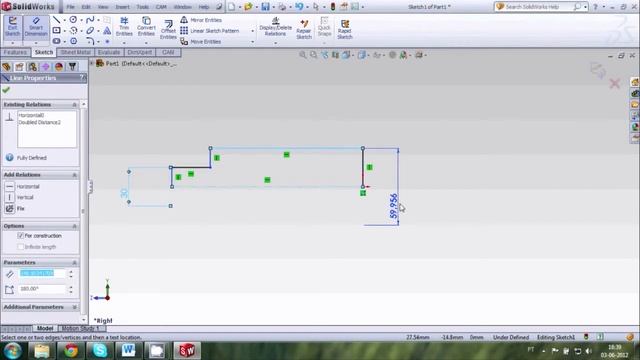Switch to the DimXpert tab
640x360 pixels.
click(x=140, y=52)
